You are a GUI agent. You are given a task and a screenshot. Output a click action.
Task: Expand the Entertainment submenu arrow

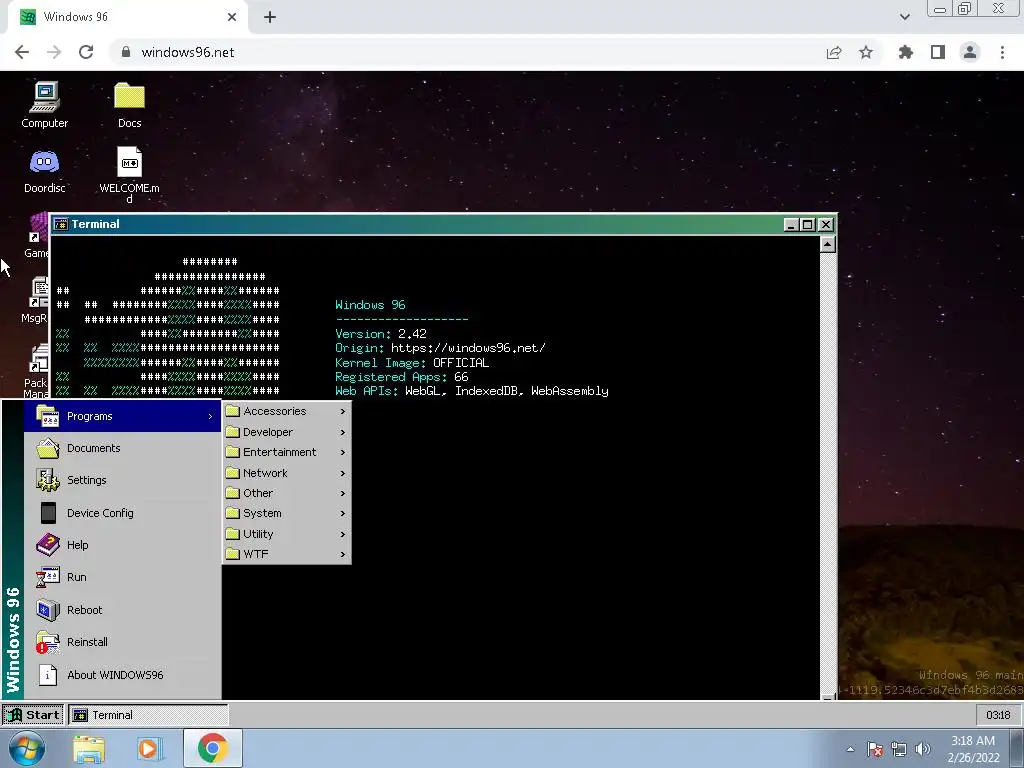click(343, 453)
